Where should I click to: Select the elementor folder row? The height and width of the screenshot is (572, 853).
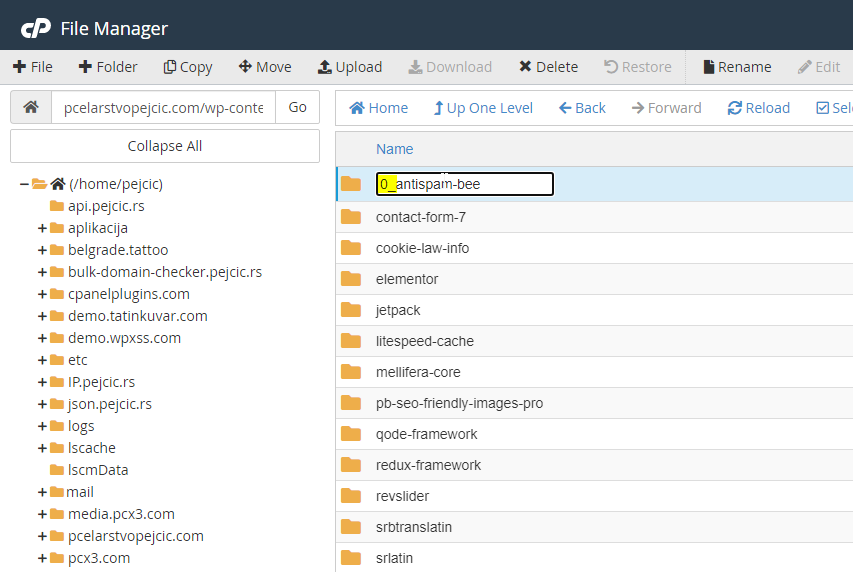594,279
